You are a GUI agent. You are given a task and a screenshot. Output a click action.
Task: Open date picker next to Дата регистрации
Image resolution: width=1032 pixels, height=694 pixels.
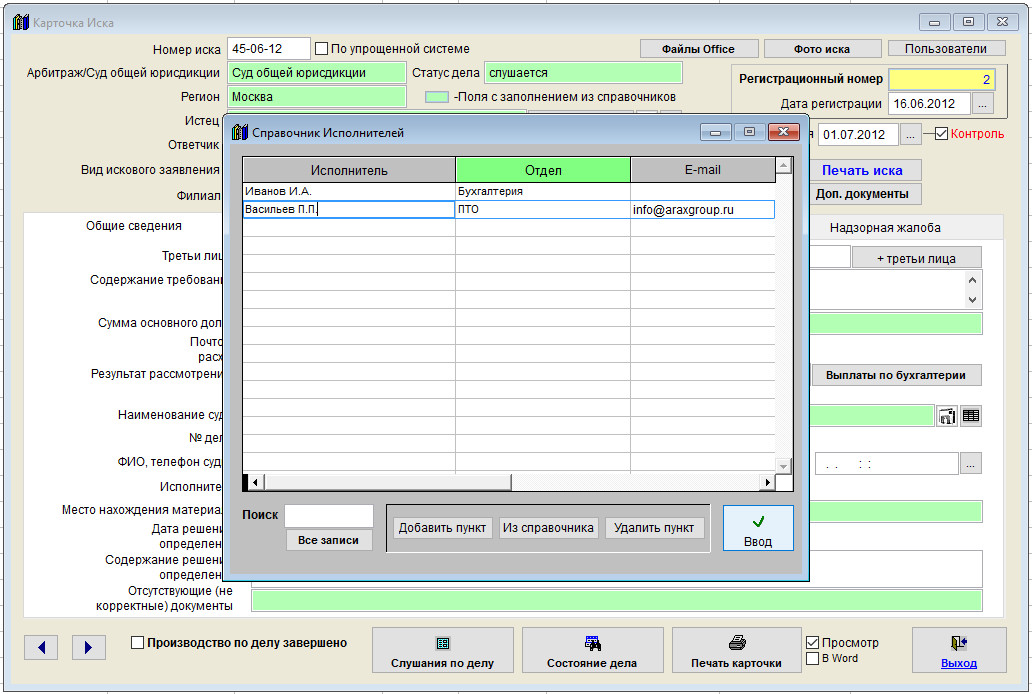click(x=983, y=104)
